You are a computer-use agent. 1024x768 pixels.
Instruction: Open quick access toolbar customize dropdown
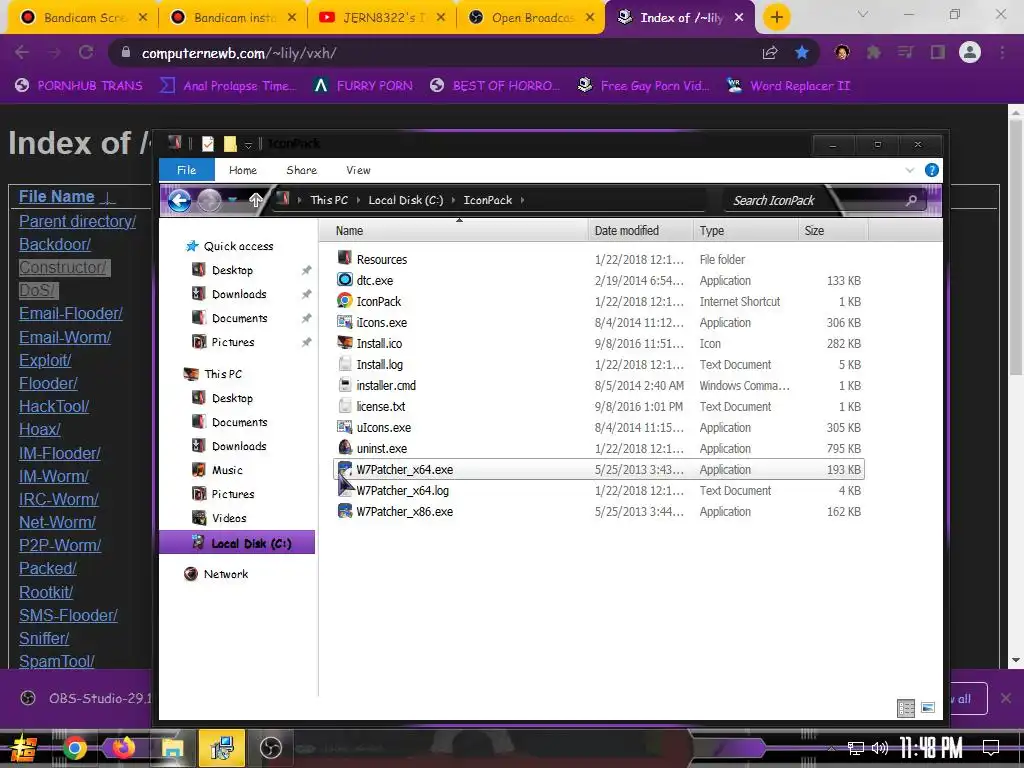[x=248, y=144]
